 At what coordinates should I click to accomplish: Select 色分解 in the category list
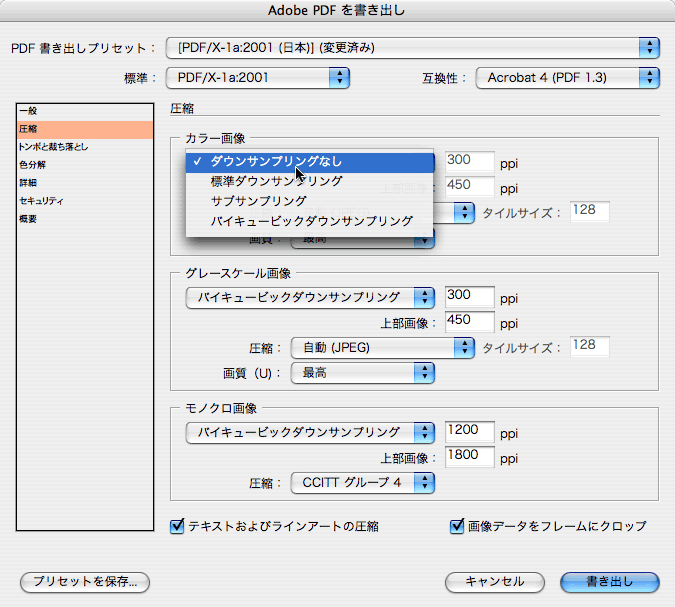(85, 165)
